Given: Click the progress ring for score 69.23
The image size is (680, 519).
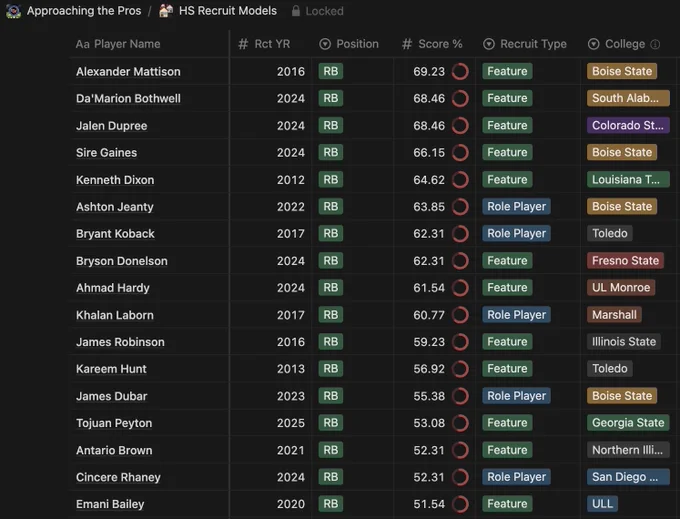Looking at the screenshot, I should 460,72.
